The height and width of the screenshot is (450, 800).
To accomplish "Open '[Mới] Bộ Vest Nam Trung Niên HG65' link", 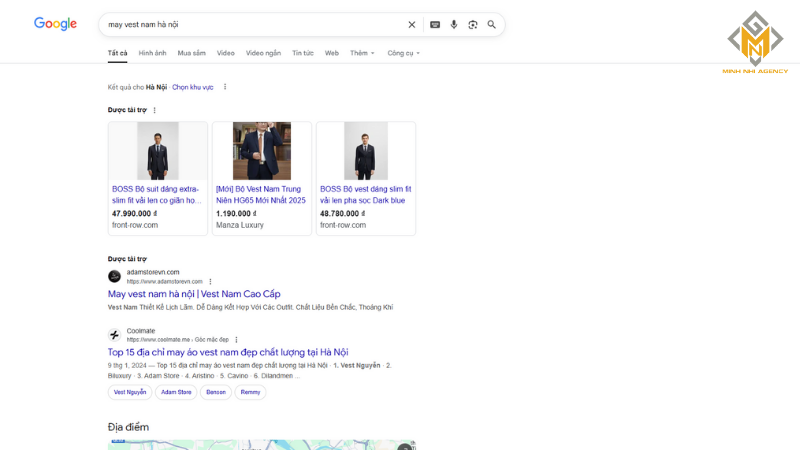I will coord(261,194).
